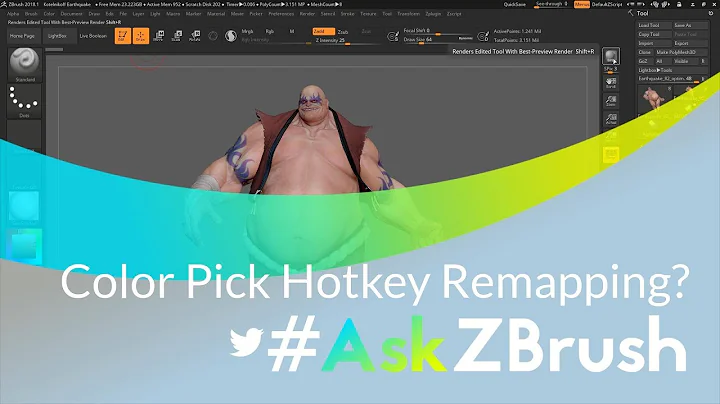Click the lock icon in title bar
The height and width of the screenshot is (404, 720).
point(679,4)
